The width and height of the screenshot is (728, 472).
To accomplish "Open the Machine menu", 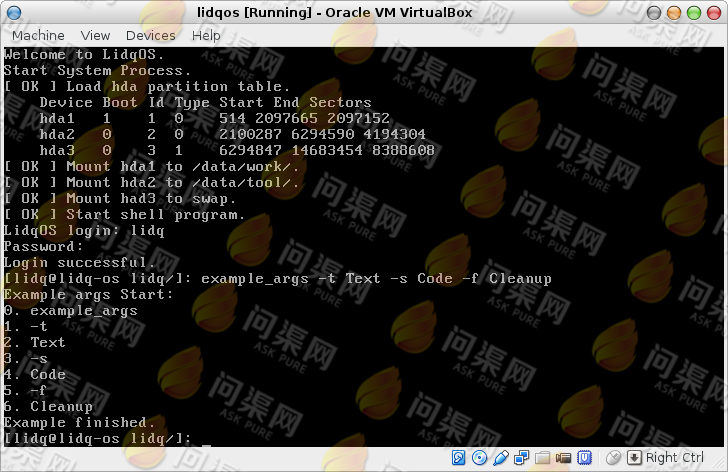I will pyautogui.click(x=38, y=35).
